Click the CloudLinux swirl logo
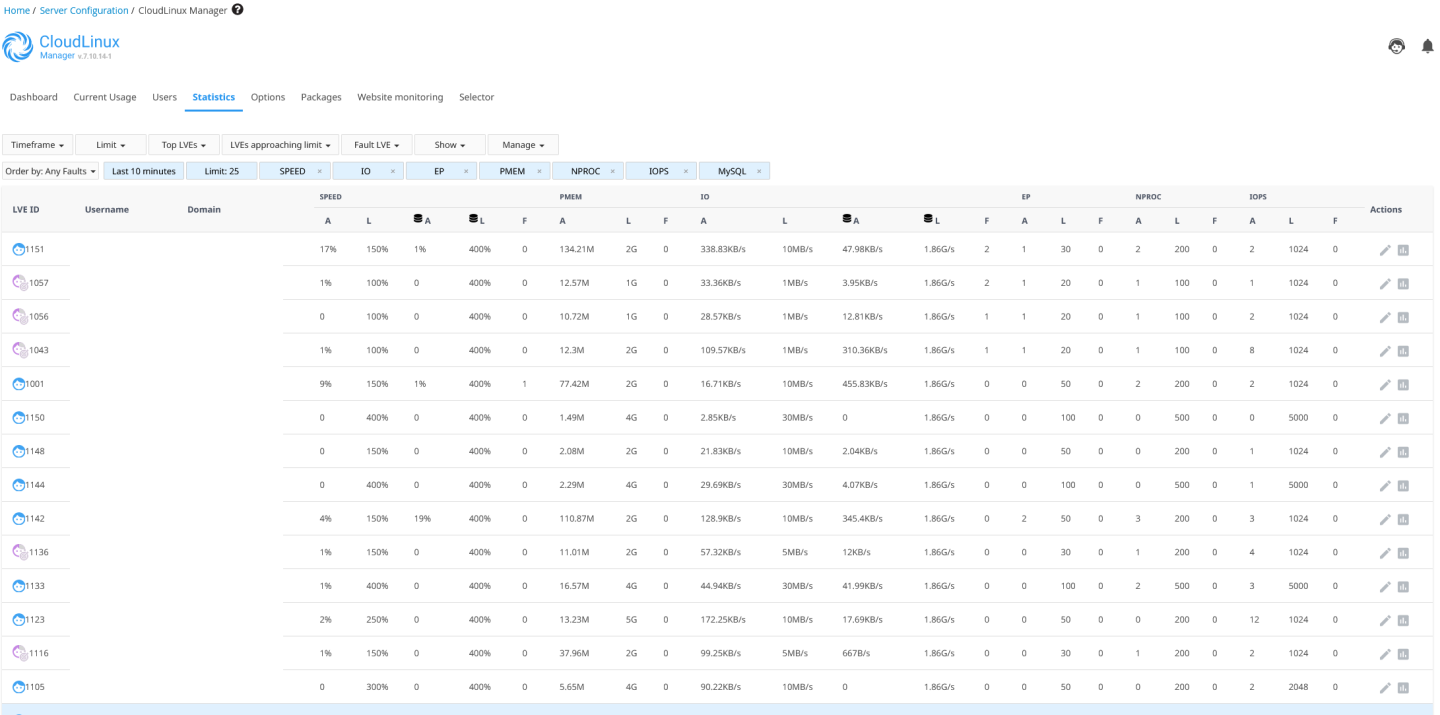 point(18,47)
